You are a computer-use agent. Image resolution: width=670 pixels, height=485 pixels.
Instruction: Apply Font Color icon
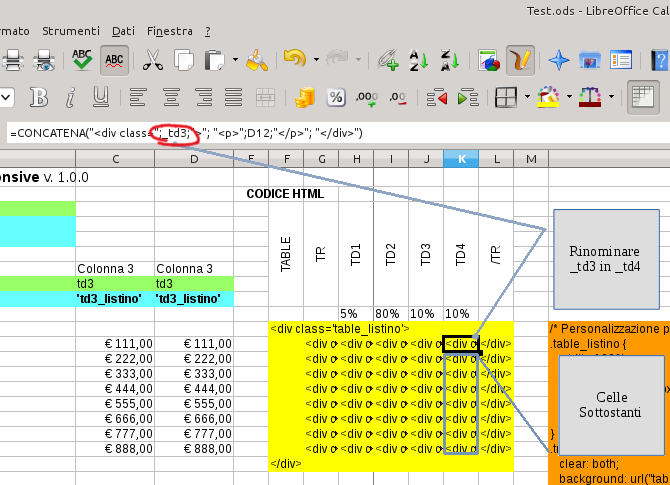point(590,97)
